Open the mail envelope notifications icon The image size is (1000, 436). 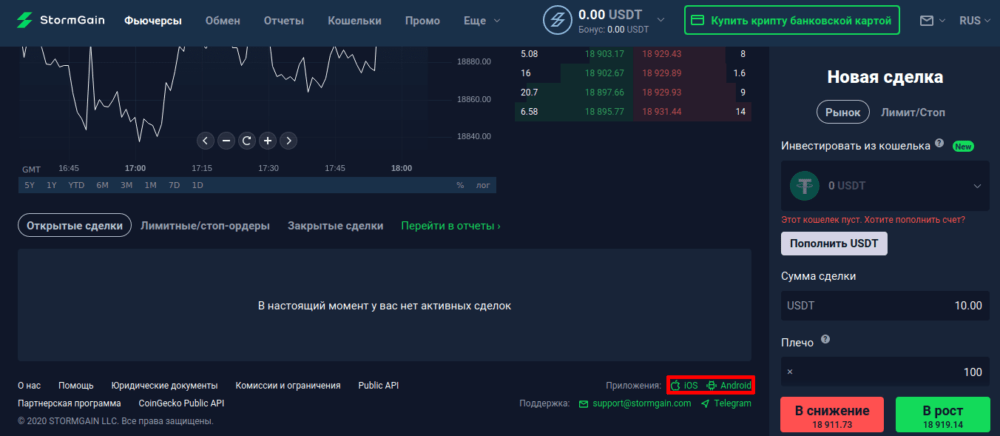926,20
